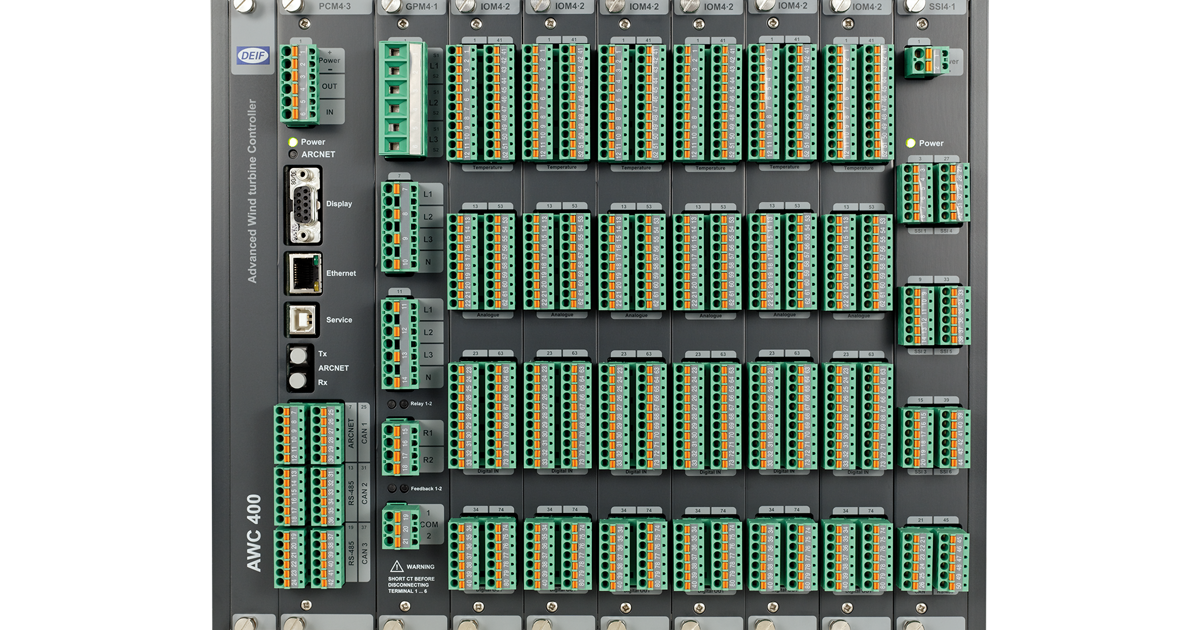Click the IN terminal label

coord(329,113)
